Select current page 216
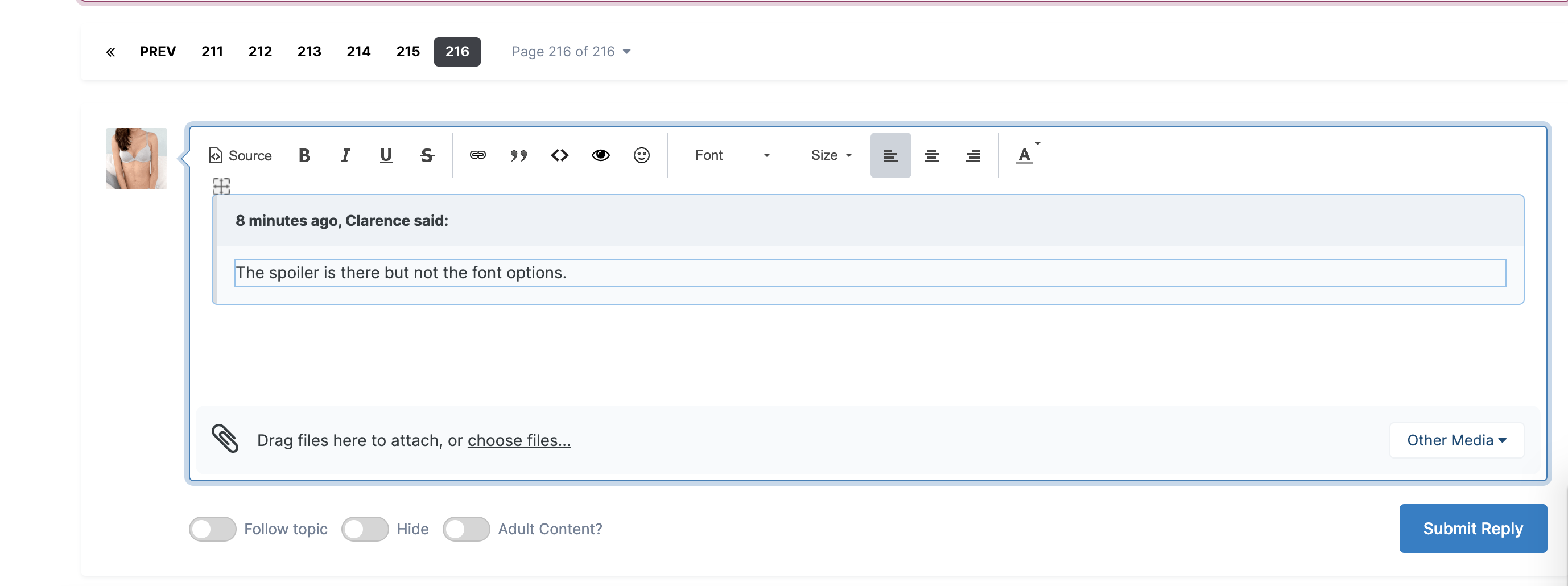The image size is (1568, 586). [457, 52]
